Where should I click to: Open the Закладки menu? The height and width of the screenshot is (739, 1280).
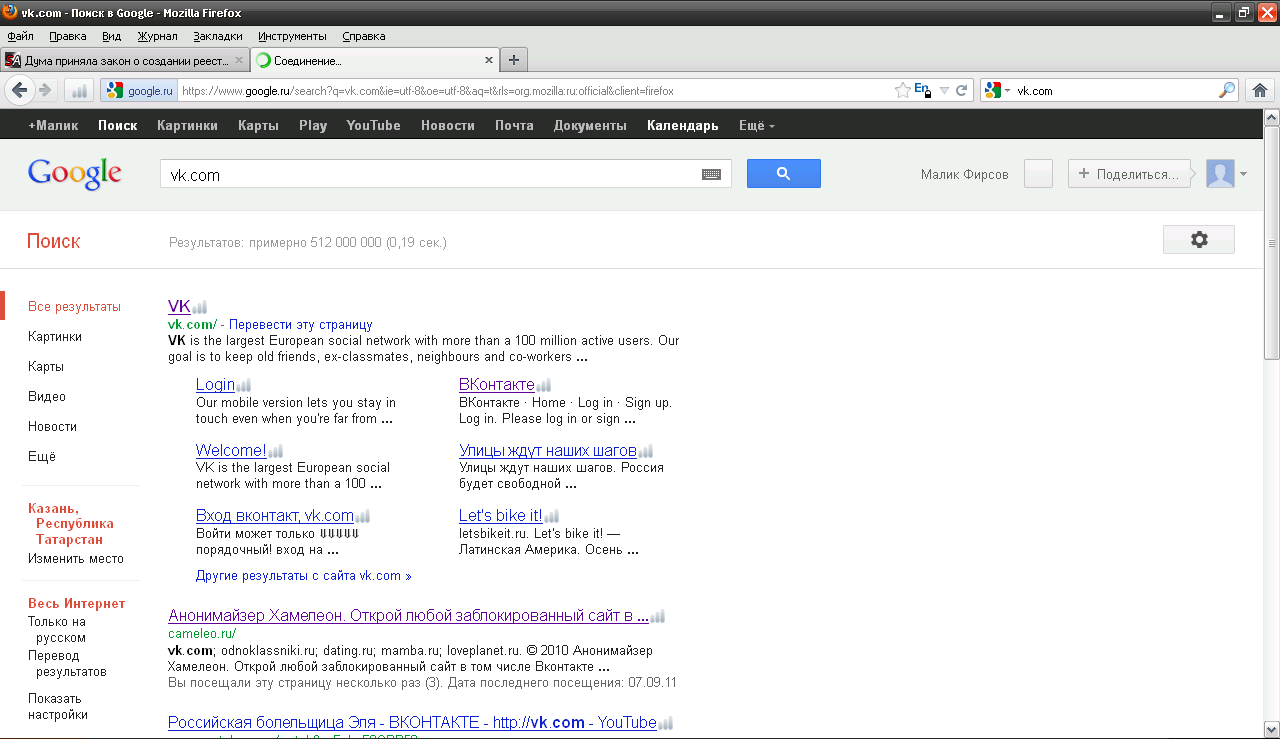click(218, 36)
